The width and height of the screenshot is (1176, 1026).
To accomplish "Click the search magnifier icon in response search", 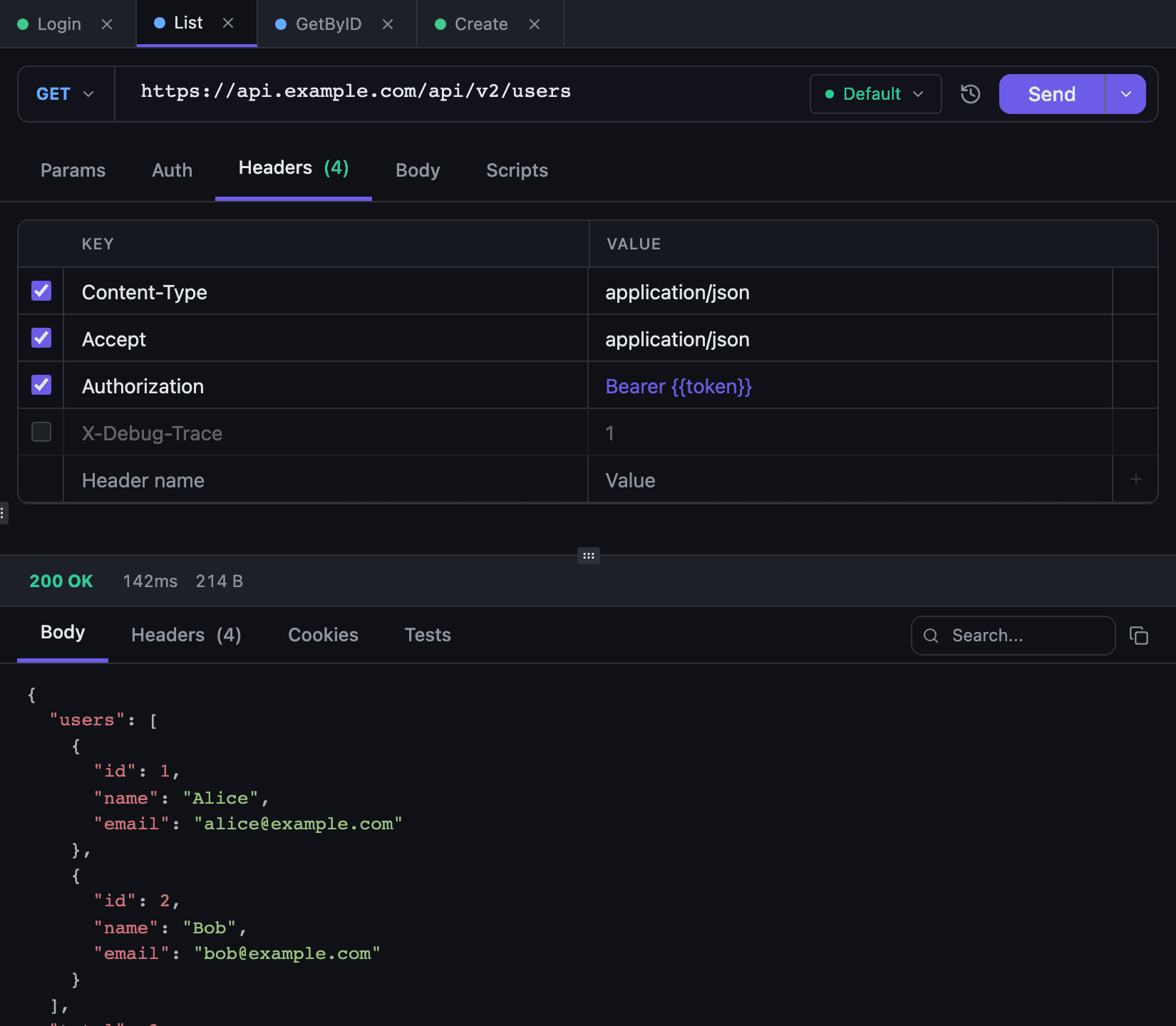I will tap(931, 636).
